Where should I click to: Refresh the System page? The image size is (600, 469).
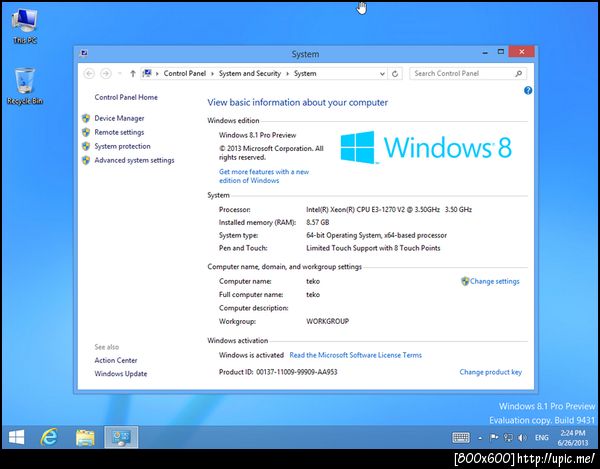tap(395, 73)
